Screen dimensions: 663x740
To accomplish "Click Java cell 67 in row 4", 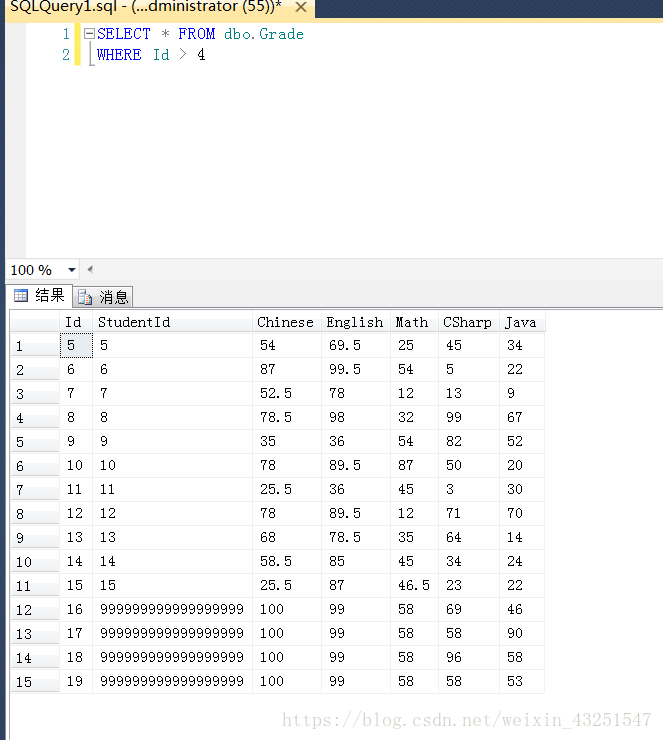I will [521, 418].
